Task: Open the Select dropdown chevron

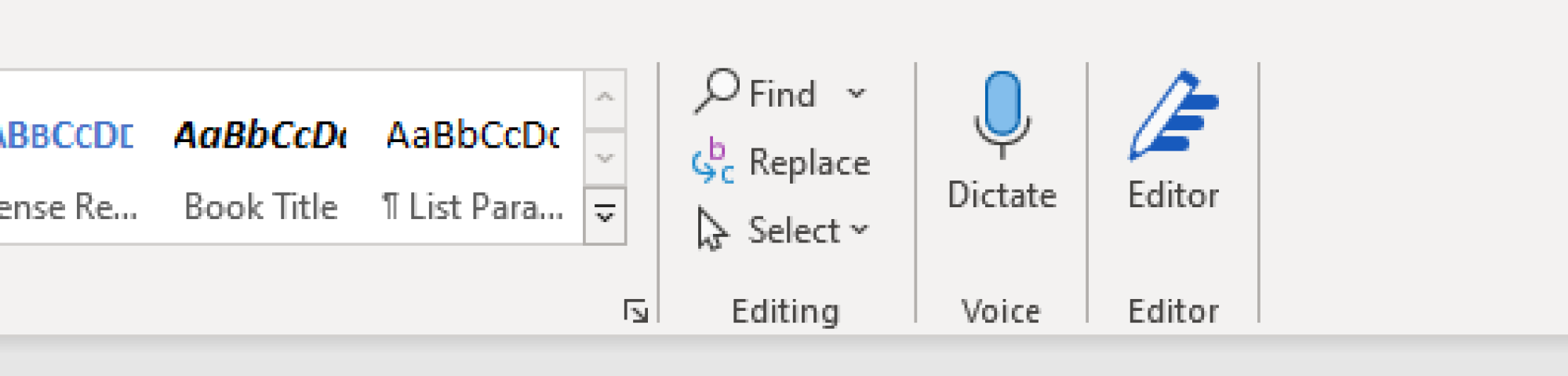Action: click(x=860, y=230)
